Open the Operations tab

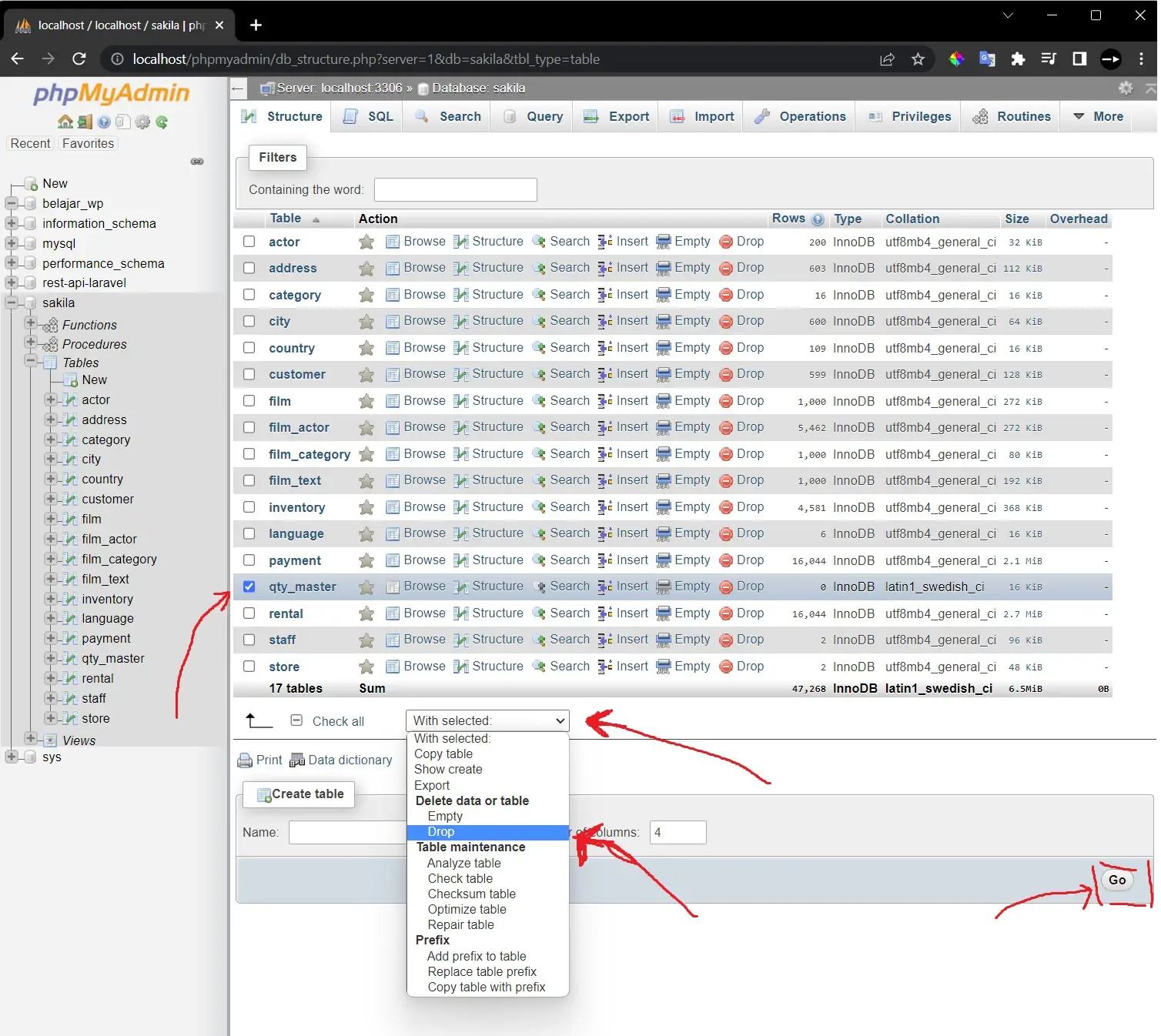[x=801, y=116]
